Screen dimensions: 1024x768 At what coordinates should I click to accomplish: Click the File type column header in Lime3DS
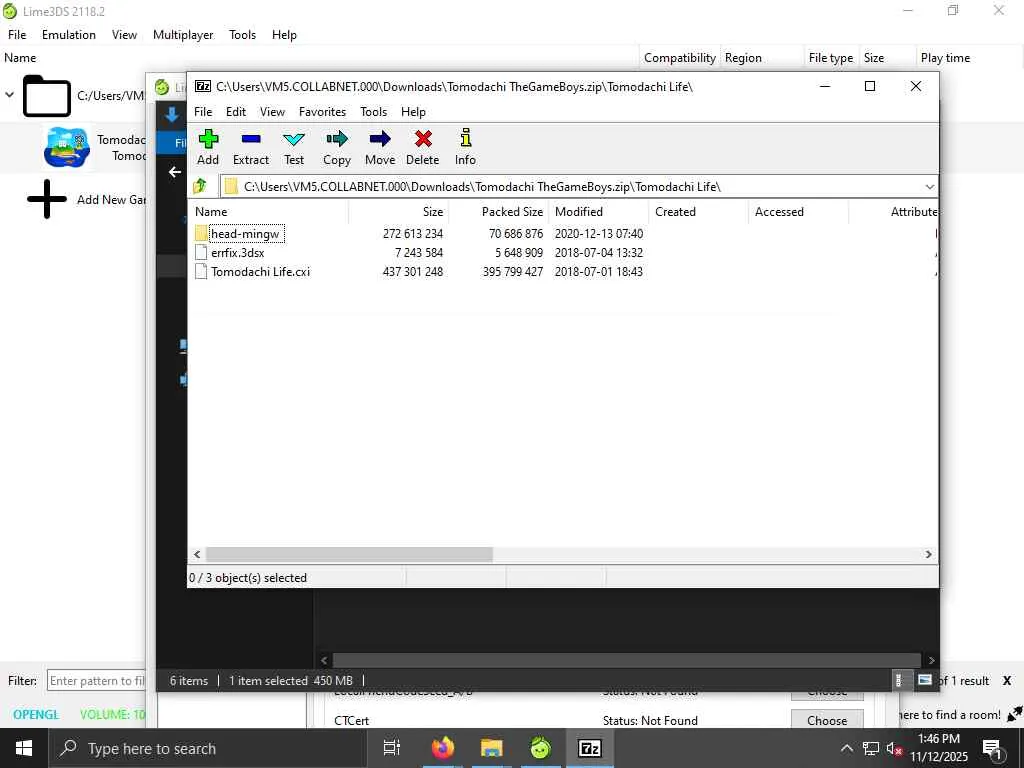831,58
